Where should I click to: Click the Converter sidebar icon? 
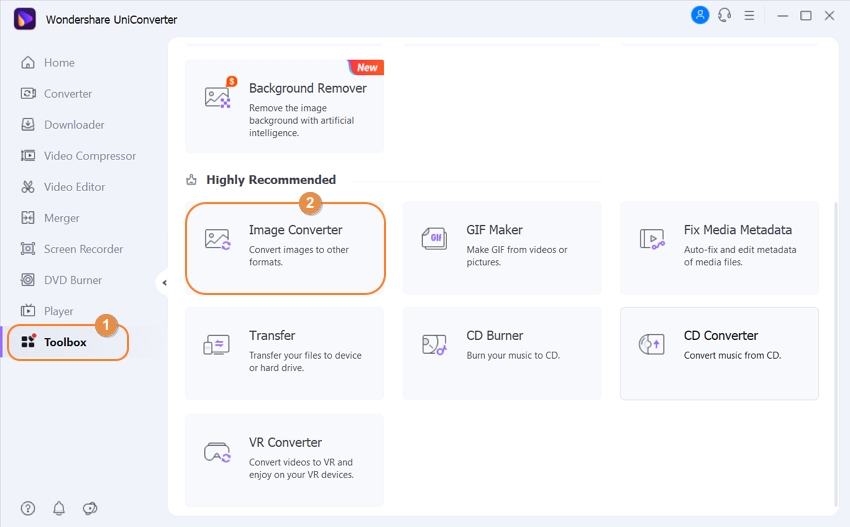click(28, 94)
